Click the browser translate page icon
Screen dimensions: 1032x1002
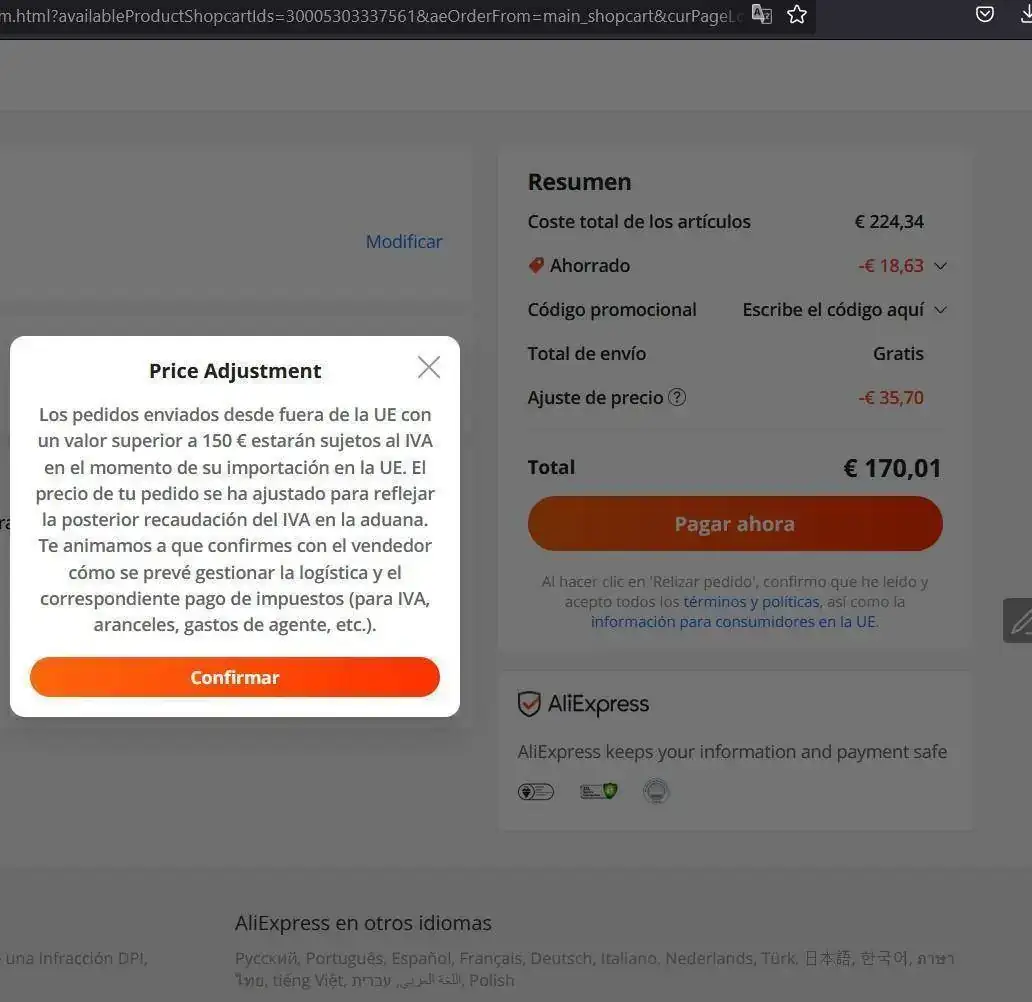761,14
